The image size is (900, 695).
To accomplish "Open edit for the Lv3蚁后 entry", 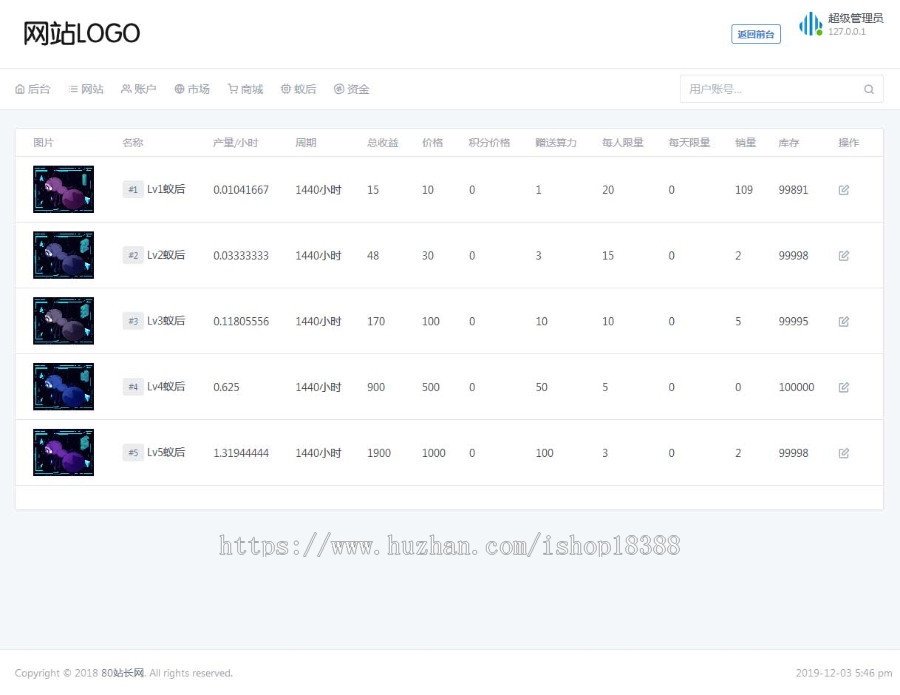I will [843, 321].
